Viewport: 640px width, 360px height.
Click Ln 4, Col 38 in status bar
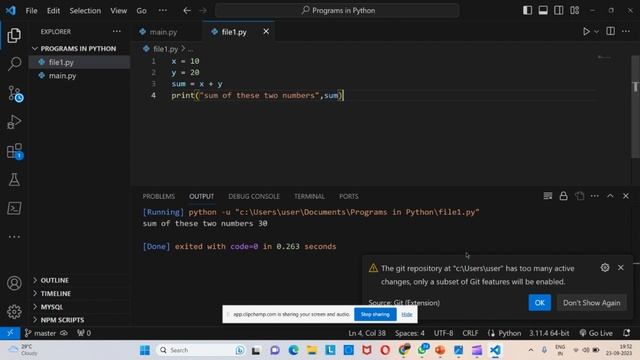[367, 333]
